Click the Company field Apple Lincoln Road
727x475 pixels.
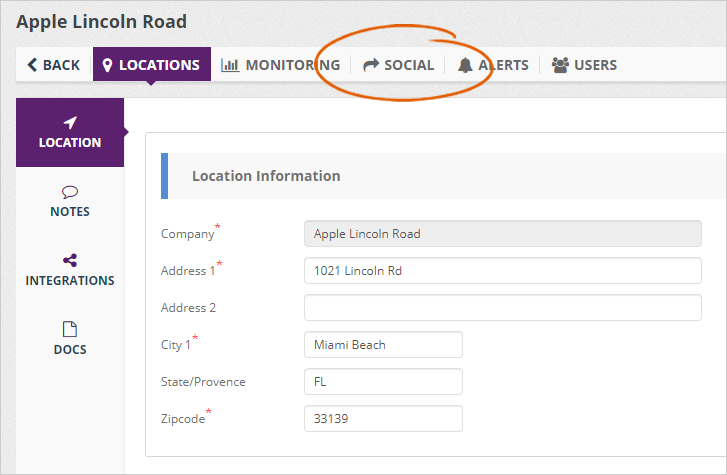click(x=502, y=234)
